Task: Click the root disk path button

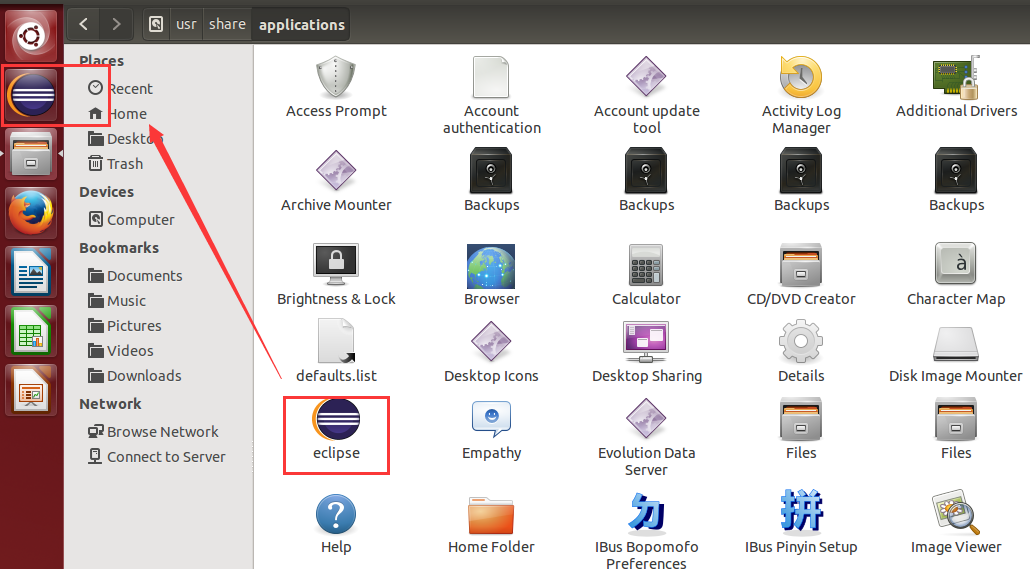Action: point(156,24)
